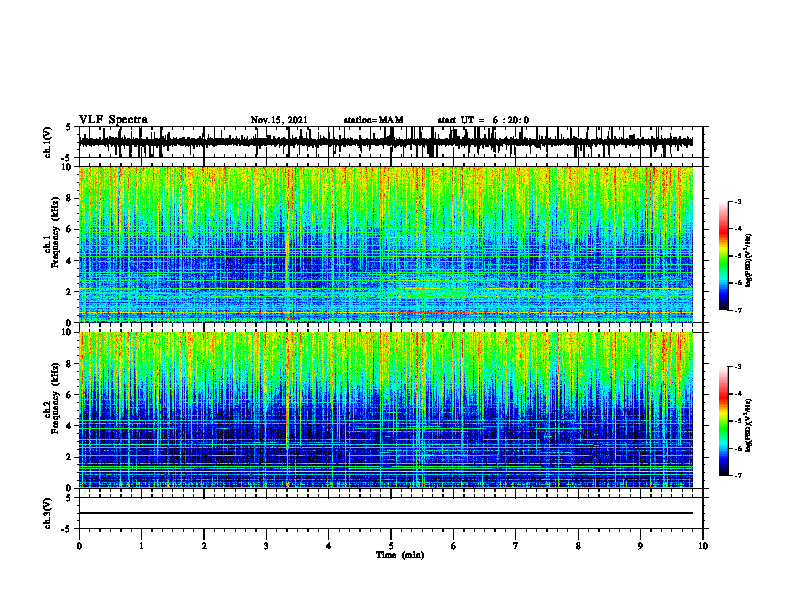Viewport: 792px width, 612px height.
Task: Click the "-5" tick on ch.3(V) axis
Action: click(68, 529)
